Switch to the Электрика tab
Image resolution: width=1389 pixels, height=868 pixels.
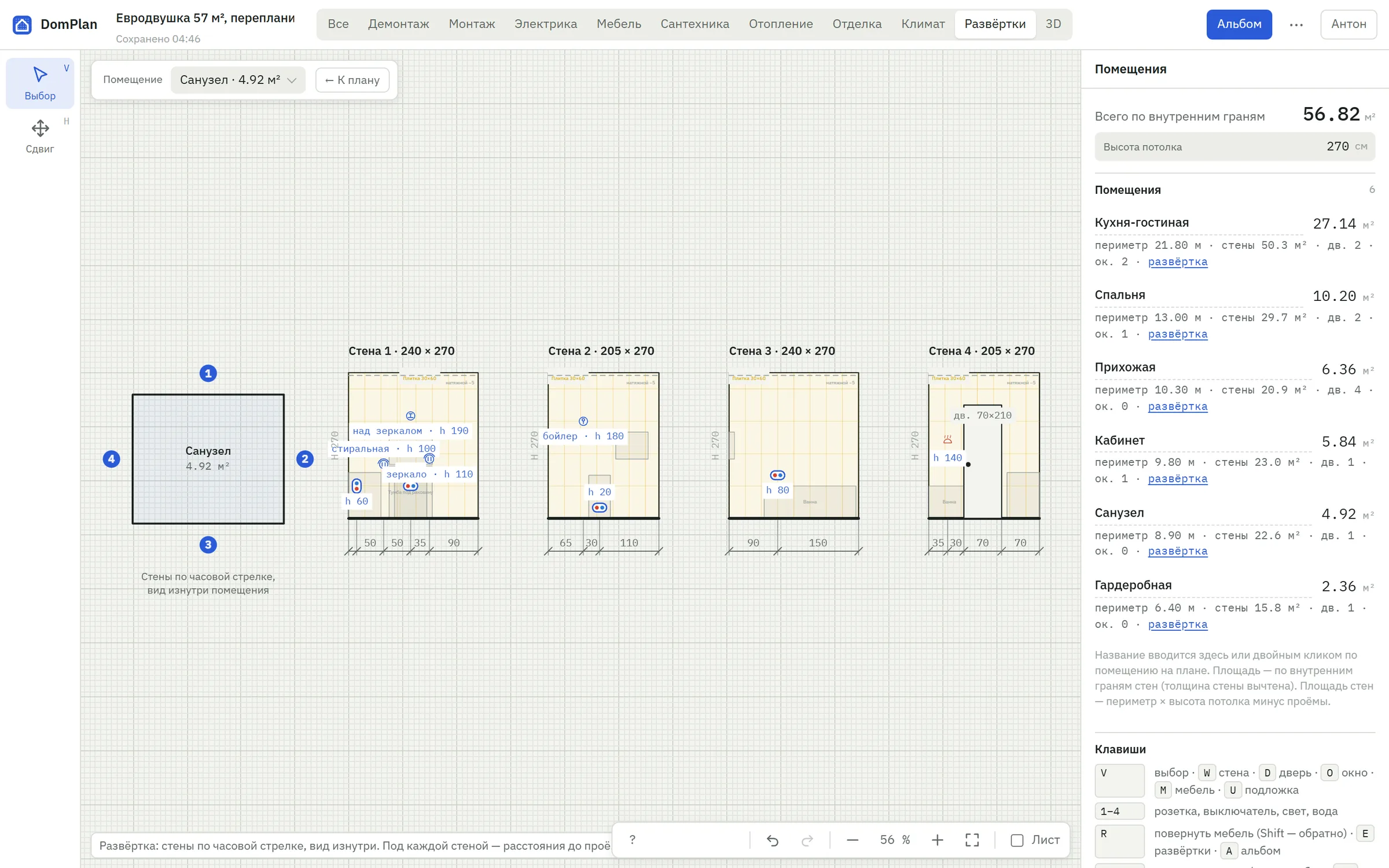click(x=546, y=24)
